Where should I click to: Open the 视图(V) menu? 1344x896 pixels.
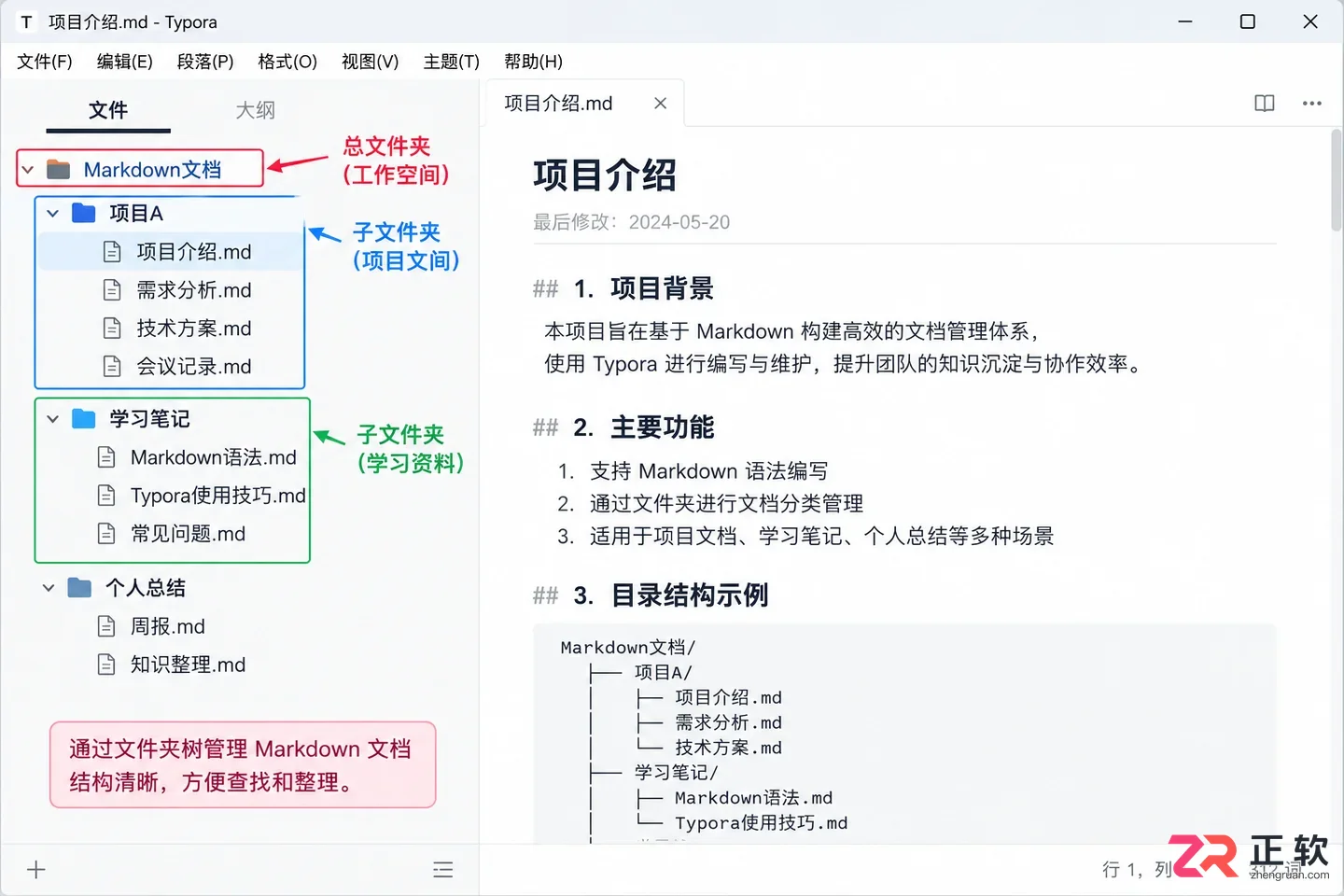(371, 62)
